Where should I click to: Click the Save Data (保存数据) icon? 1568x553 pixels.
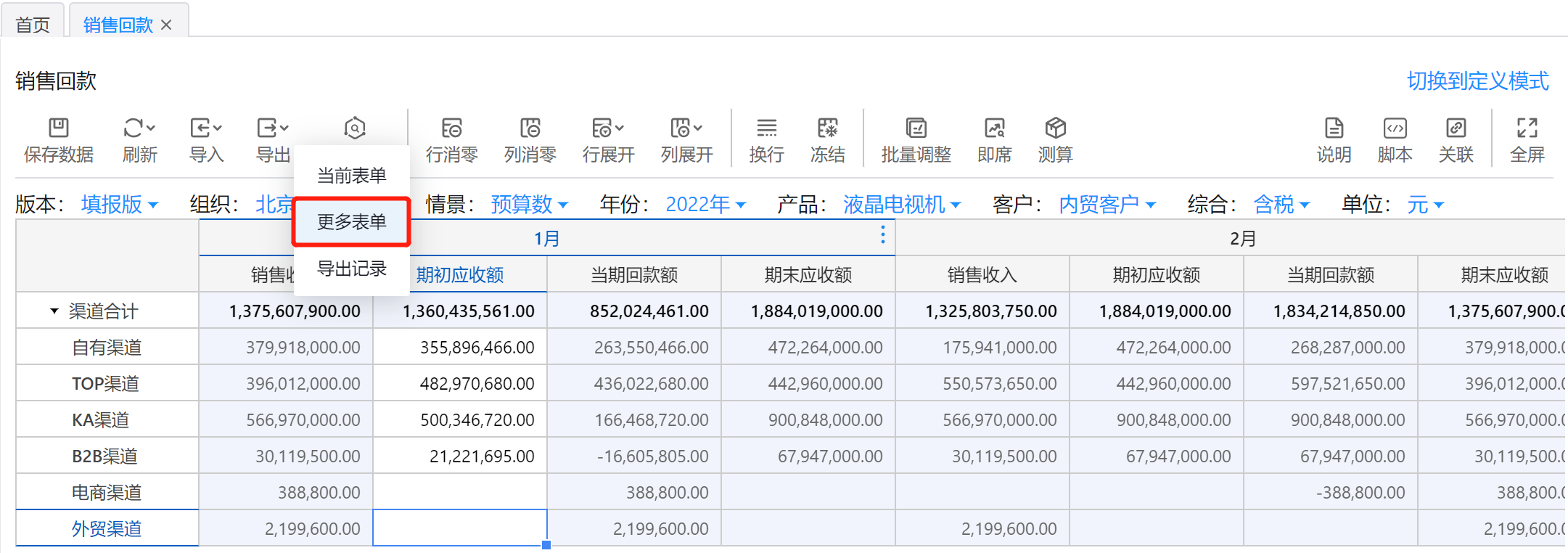tap(58, 129)
